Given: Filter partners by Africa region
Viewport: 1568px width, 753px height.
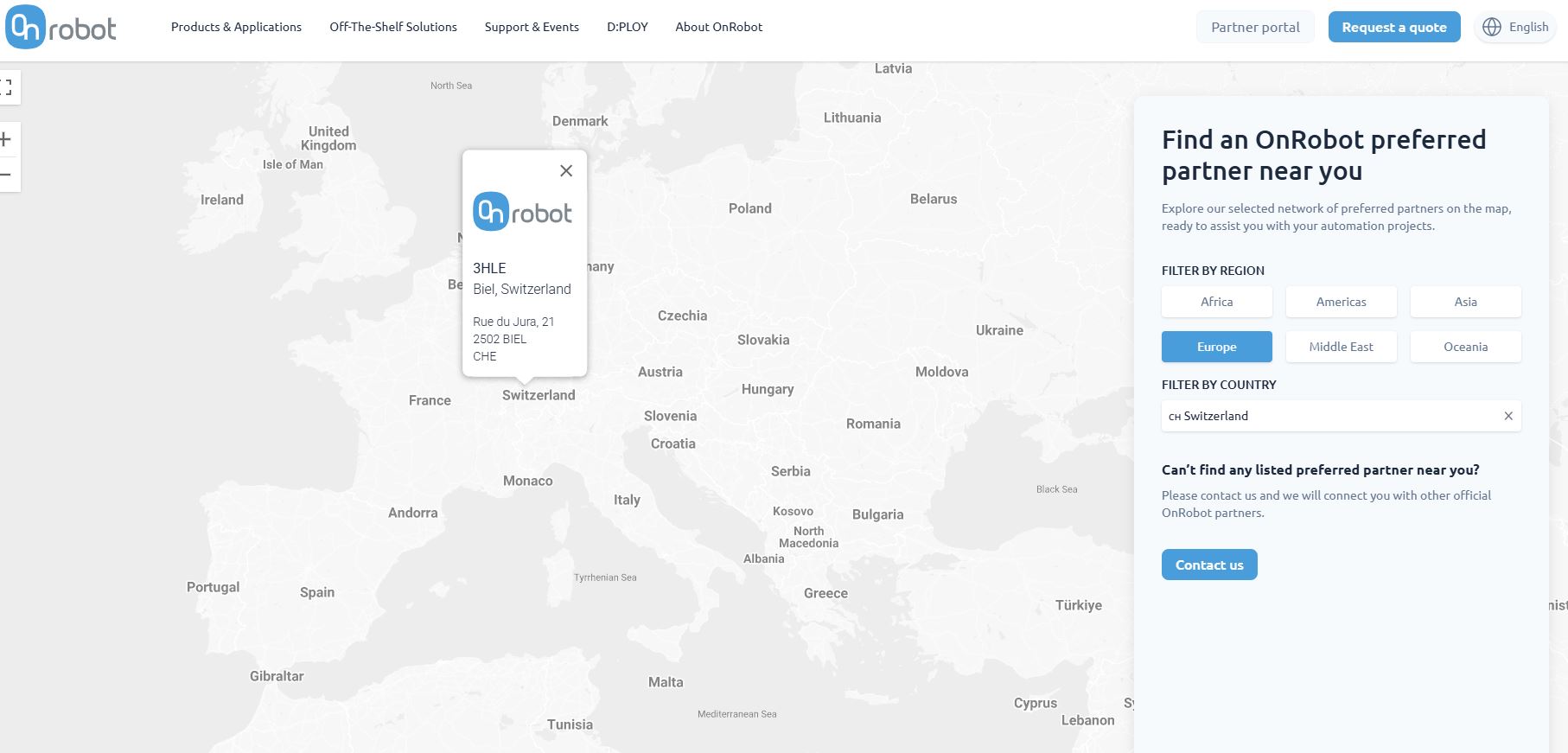Looking at the screenshot, I should (x=1216, y=302).
